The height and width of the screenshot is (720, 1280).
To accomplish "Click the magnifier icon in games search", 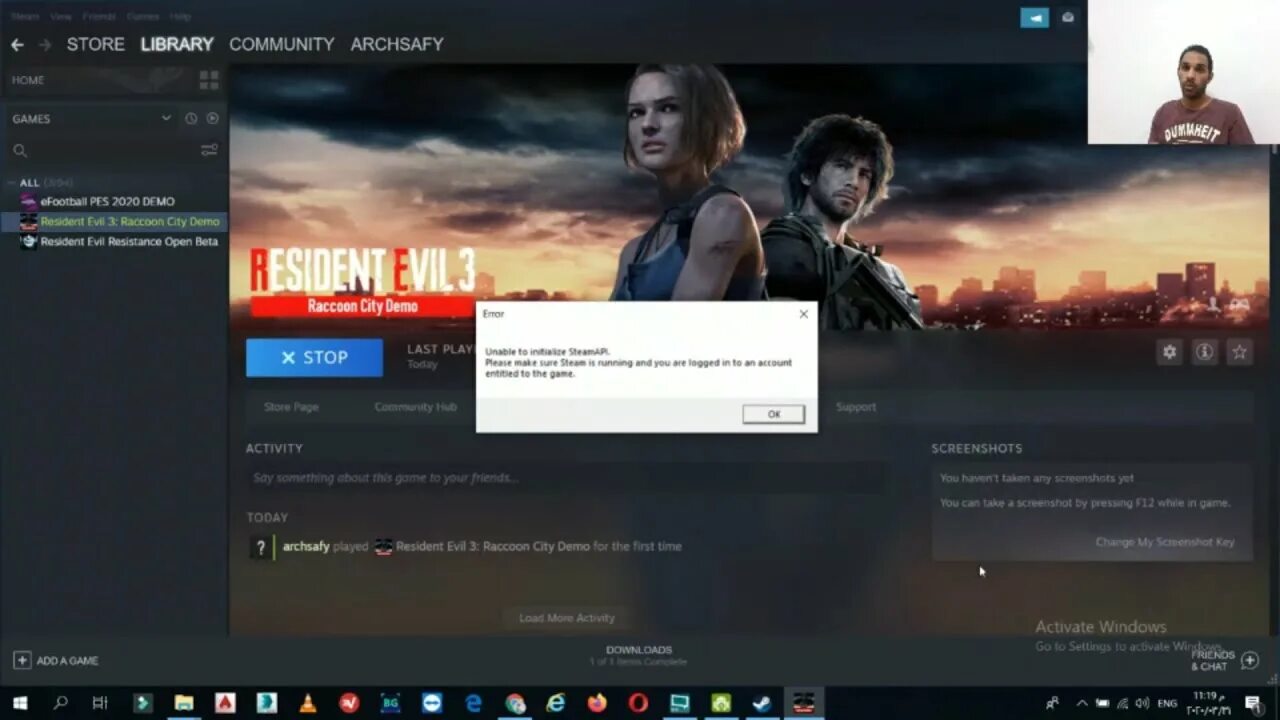I will (19, 151).
